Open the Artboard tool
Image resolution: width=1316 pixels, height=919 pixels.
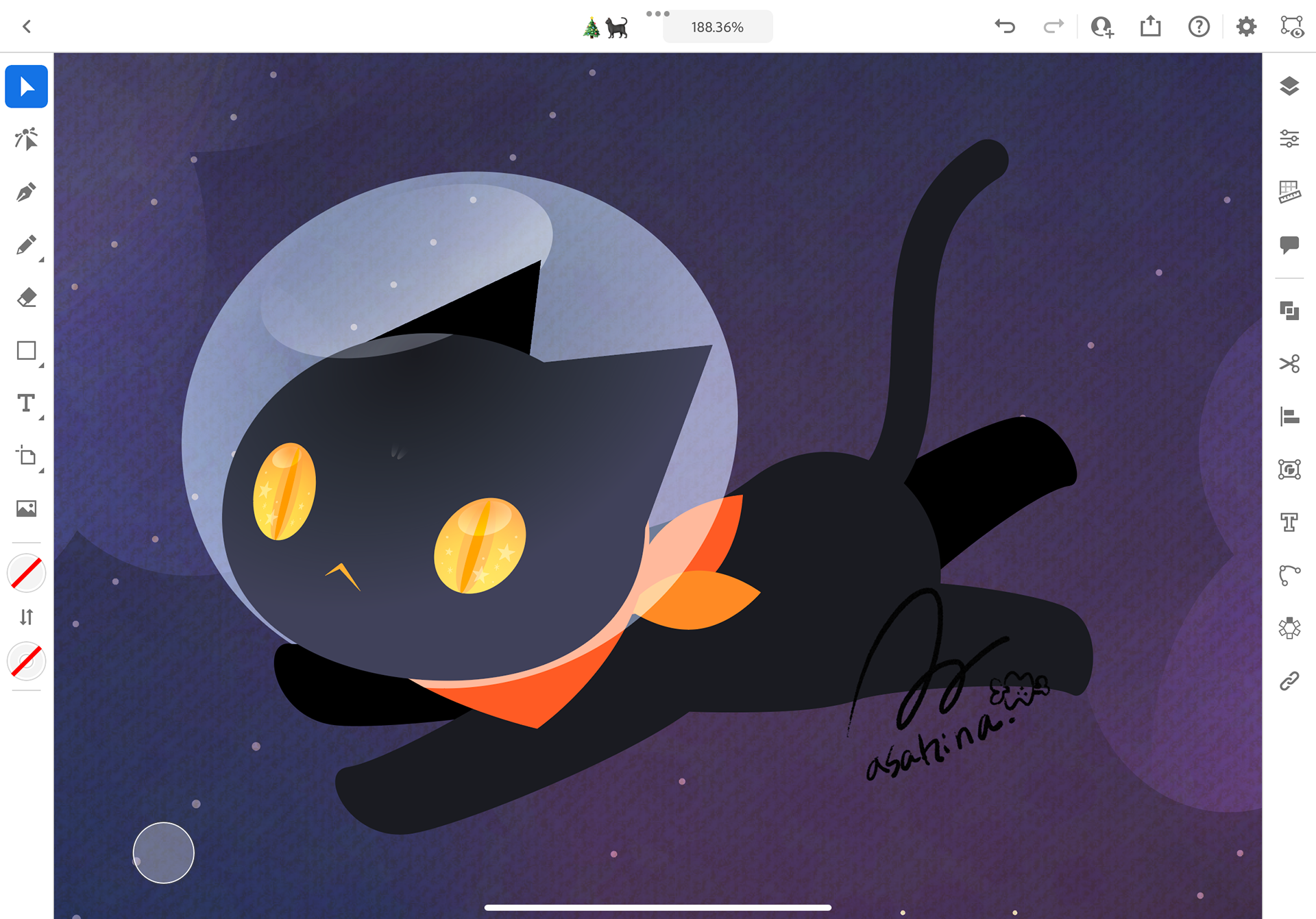pos(26,456)
